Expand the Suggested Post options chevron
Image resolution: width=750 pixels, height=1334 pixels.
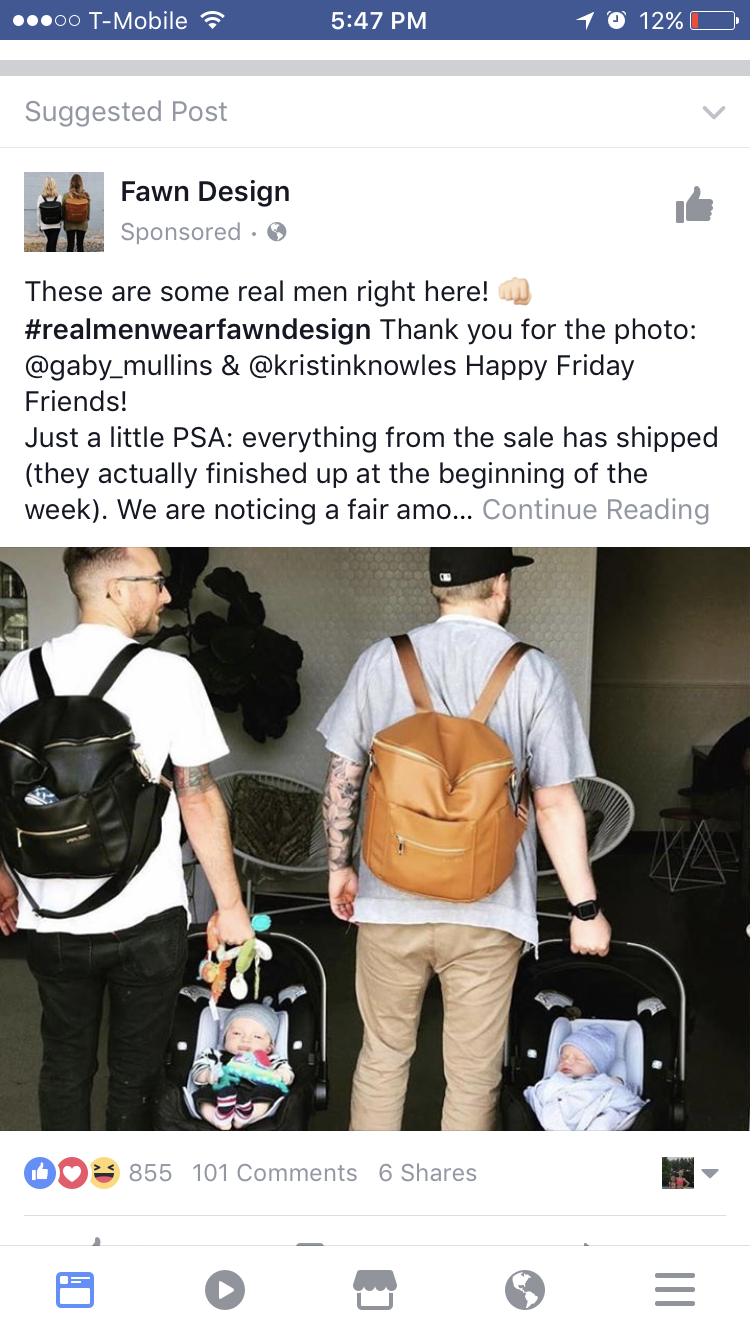click(713, 112)
